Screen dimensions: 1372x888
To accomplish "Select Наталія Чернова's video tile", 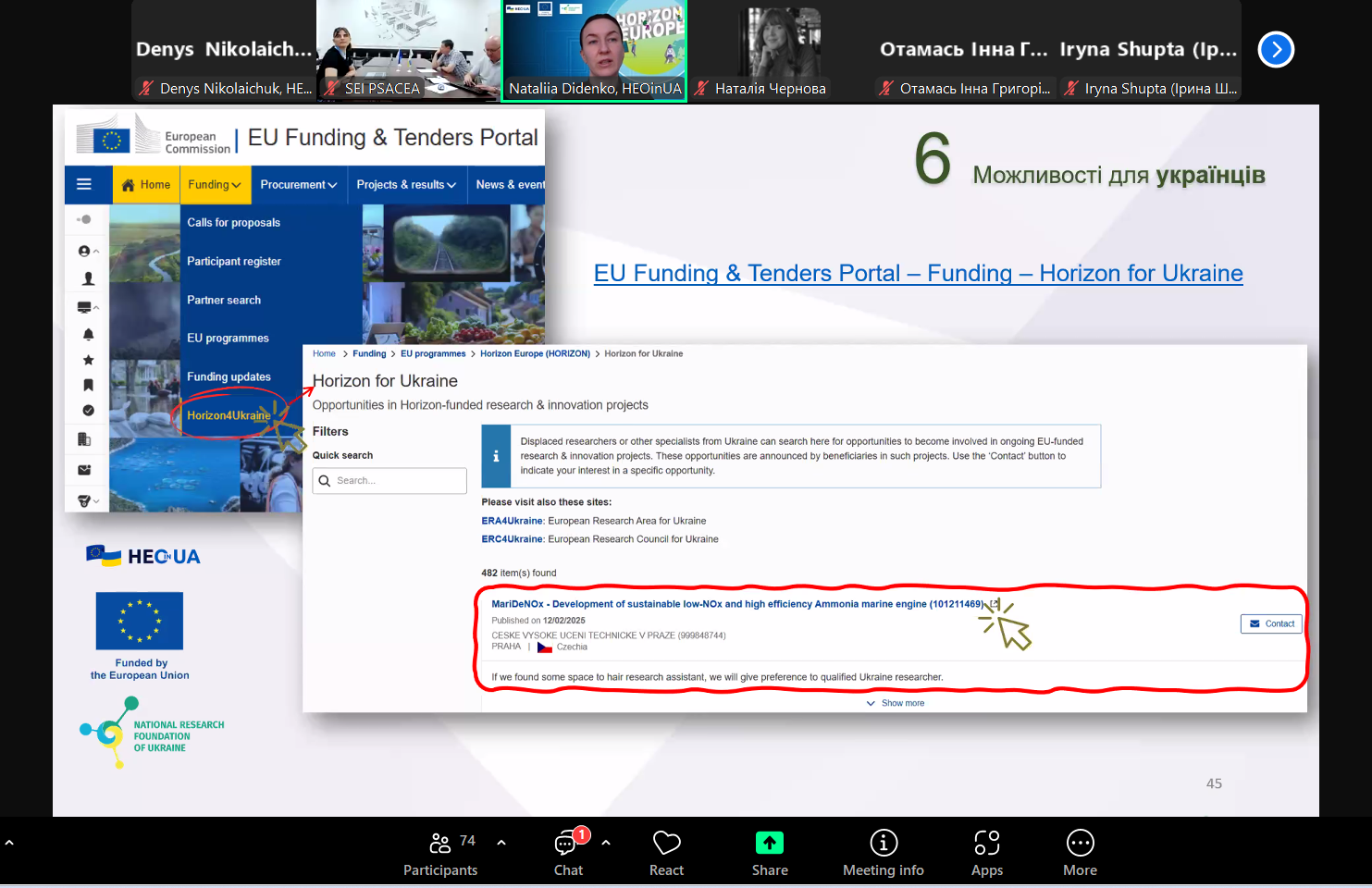I will point(779,51).
